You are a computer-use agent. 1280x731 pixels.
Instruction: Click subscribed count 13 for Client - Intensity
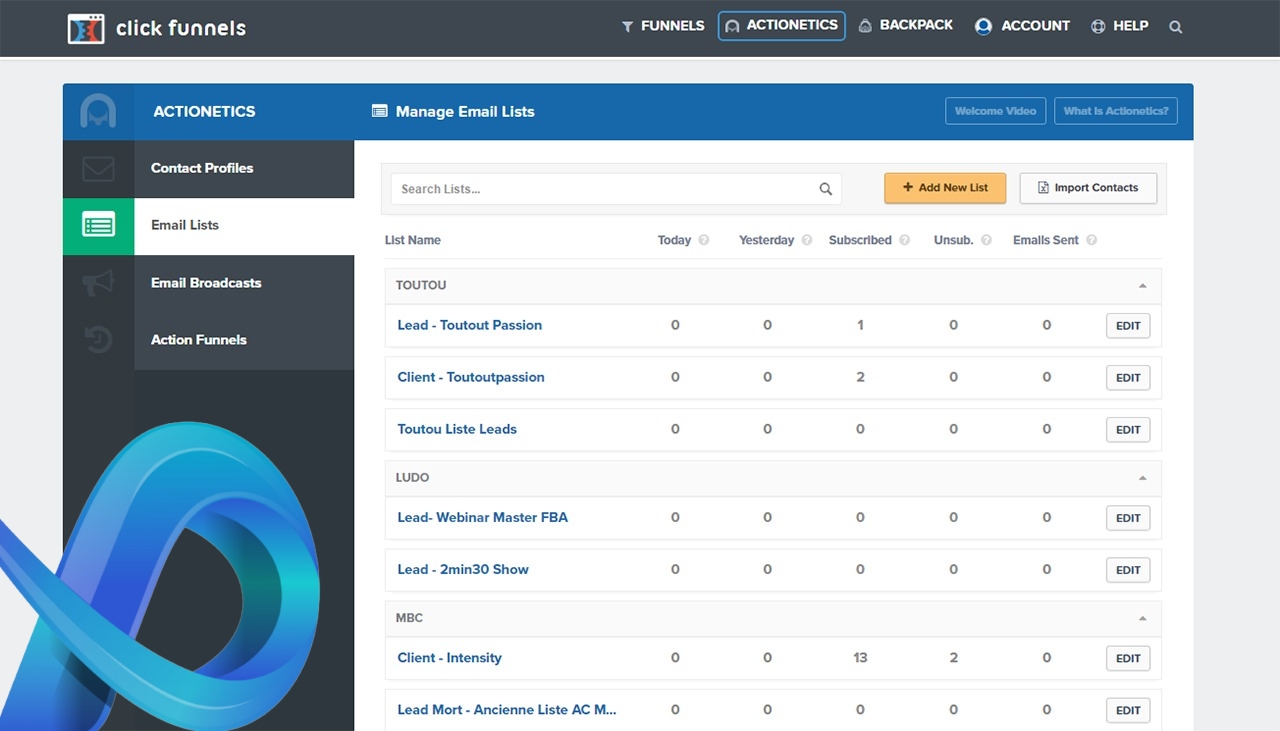pos(860,658)
